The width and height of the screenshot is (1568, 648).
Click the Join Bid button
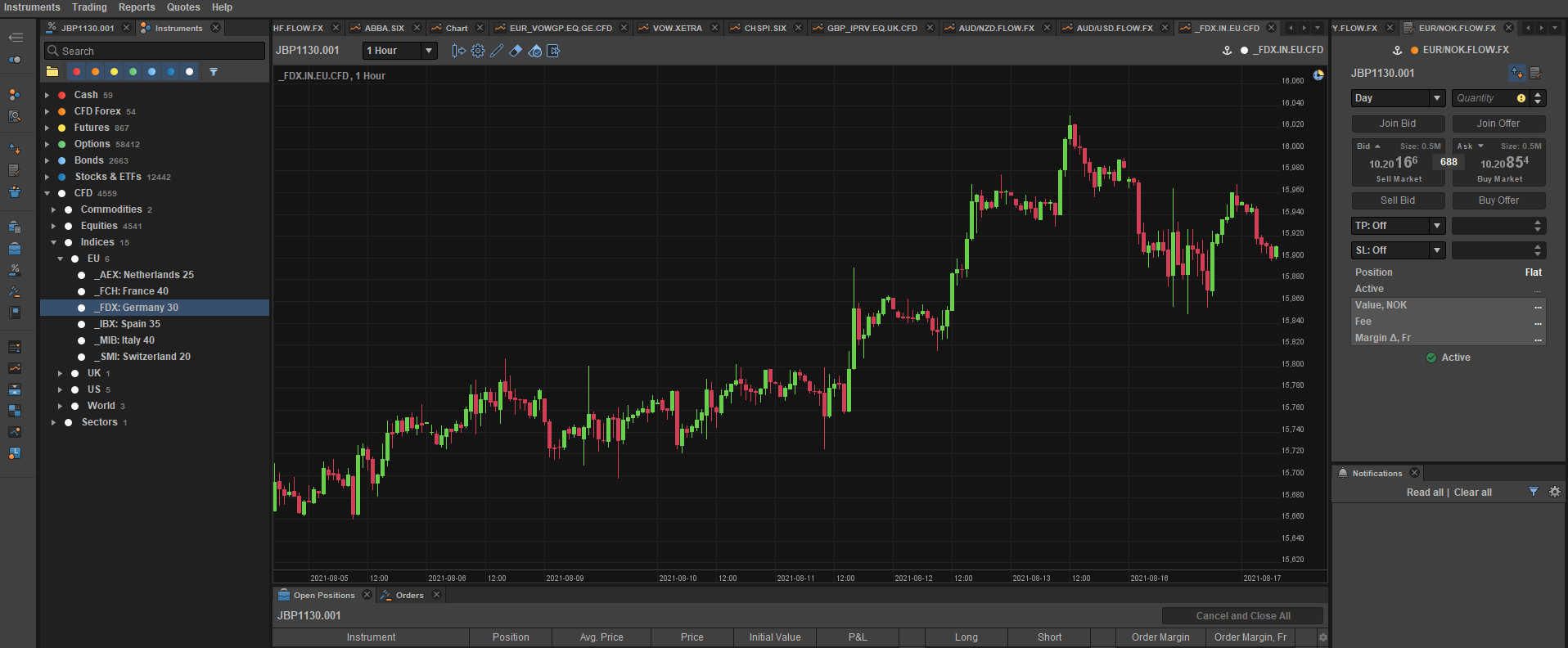click(x=1398, y=124)
